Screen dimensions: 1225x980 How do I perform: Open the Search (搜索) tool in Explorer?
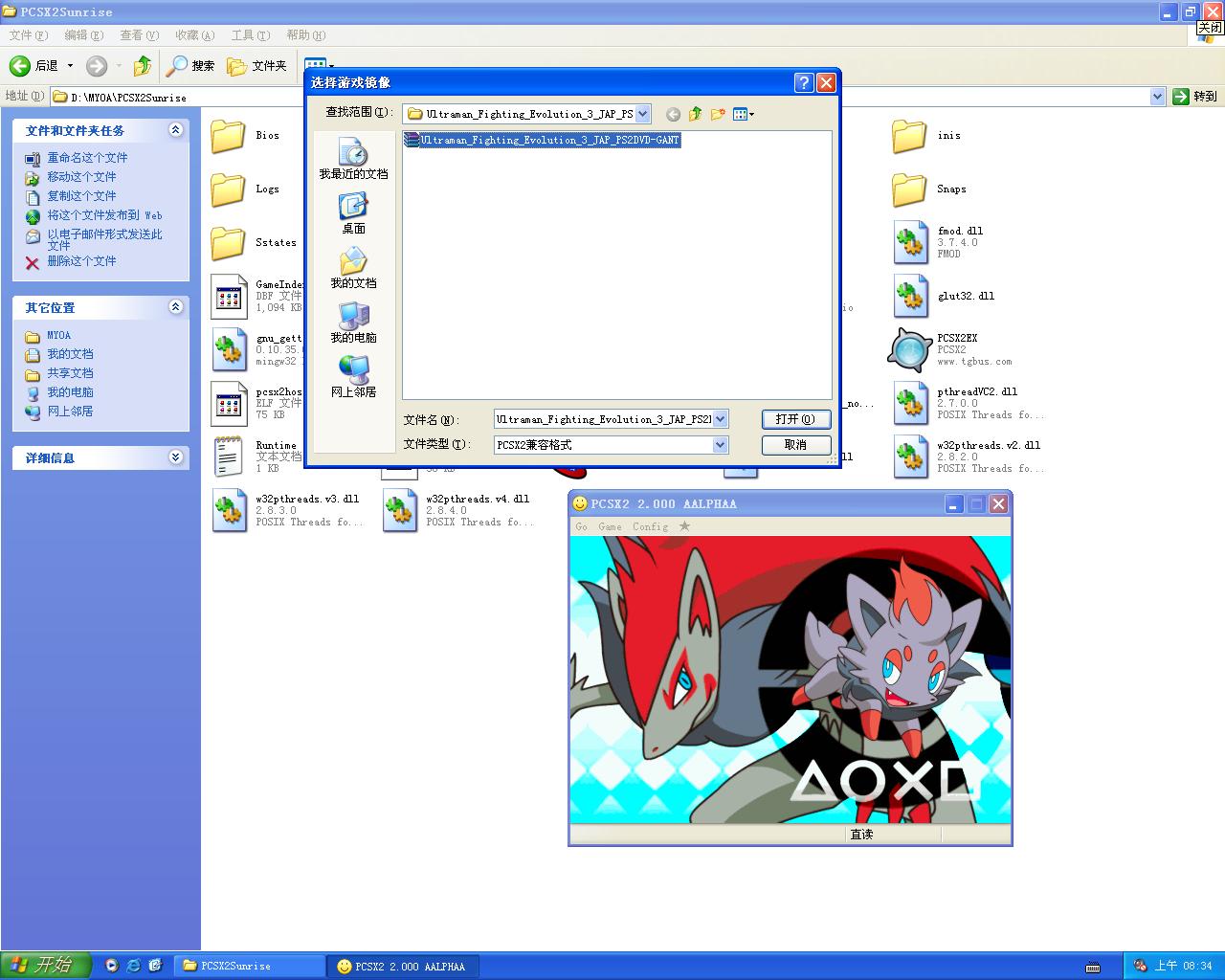coord(189,66)
